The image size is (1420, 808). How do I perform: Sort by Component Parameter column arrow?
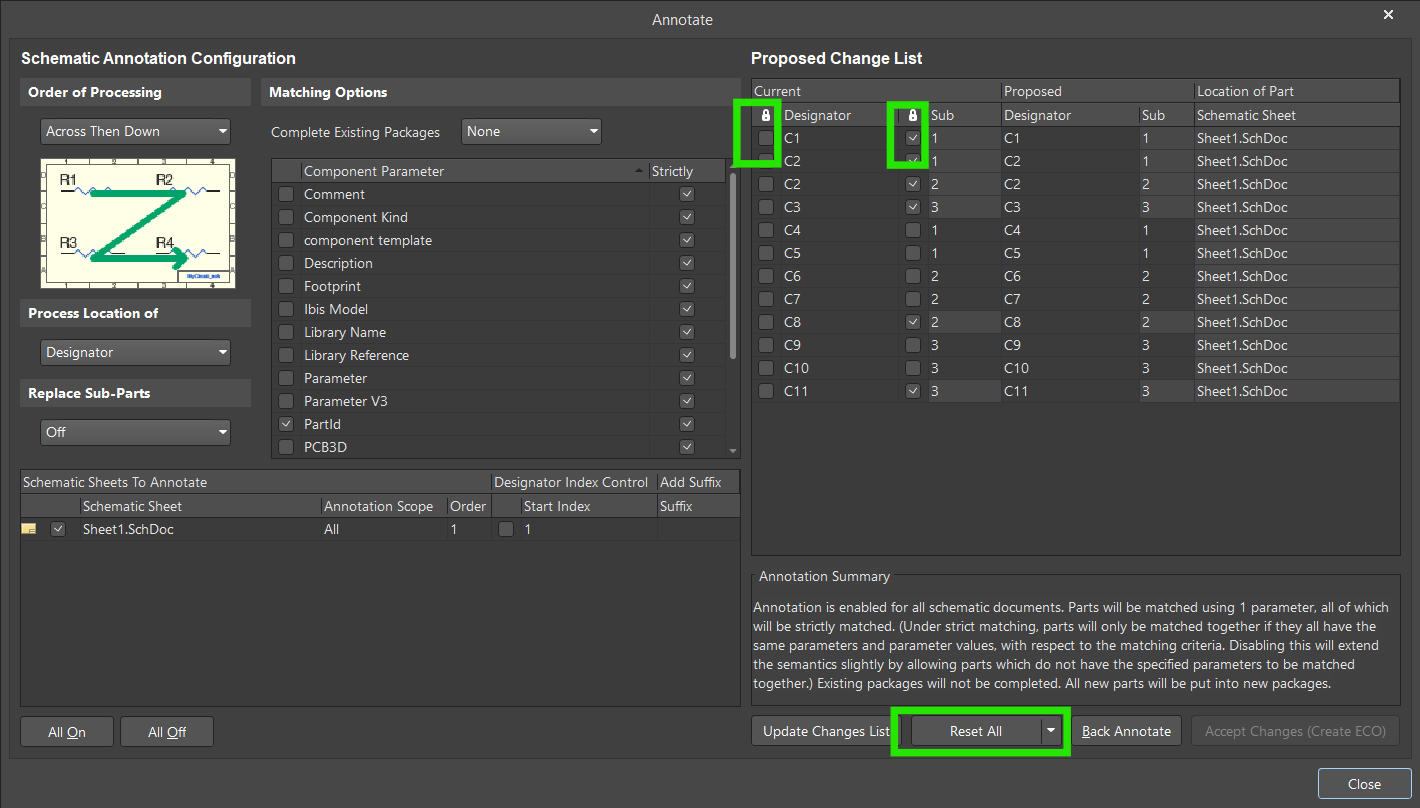(640, 171)
